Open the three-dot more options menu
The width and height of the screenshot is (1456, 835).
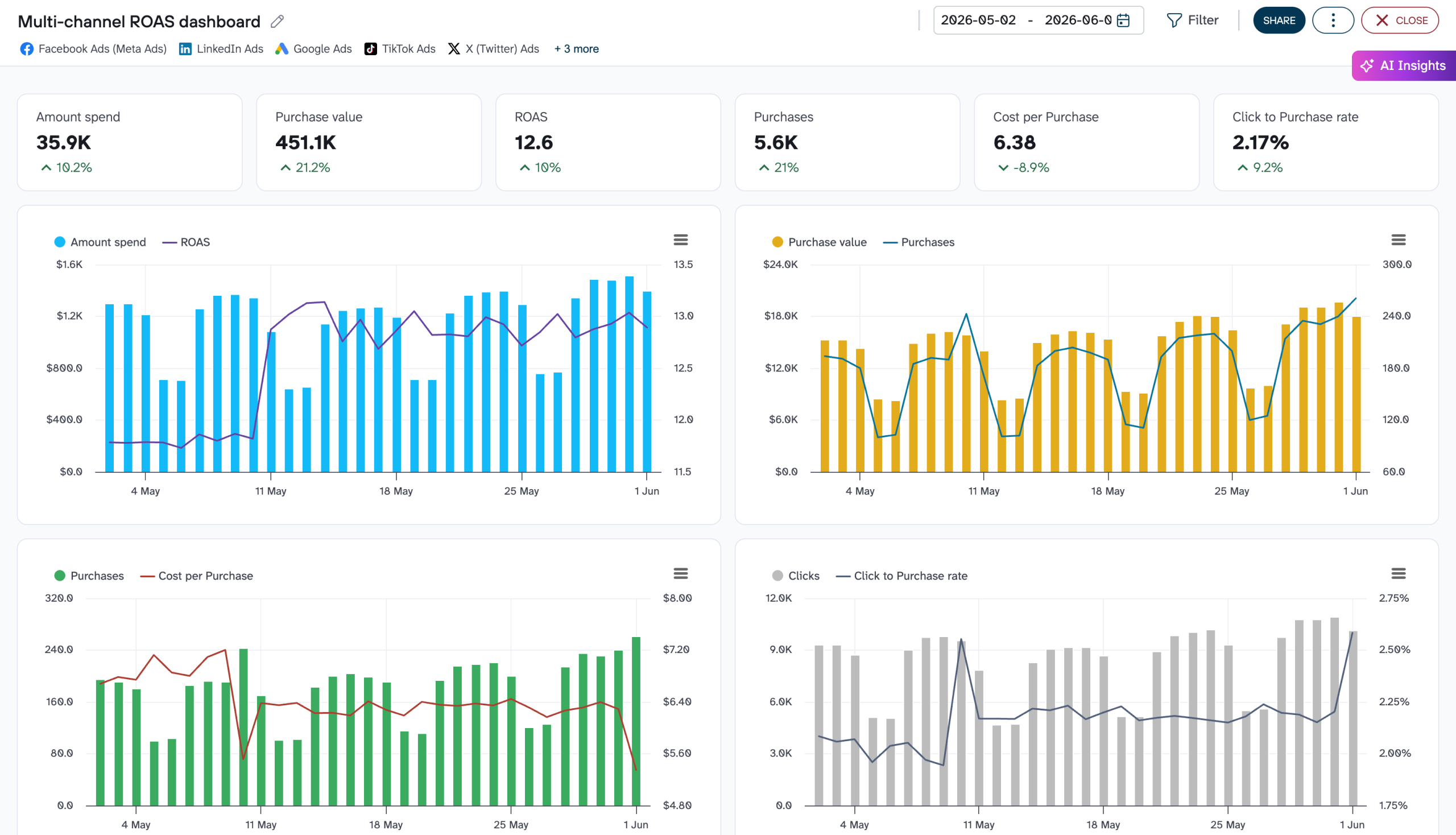coord(1333,20)
